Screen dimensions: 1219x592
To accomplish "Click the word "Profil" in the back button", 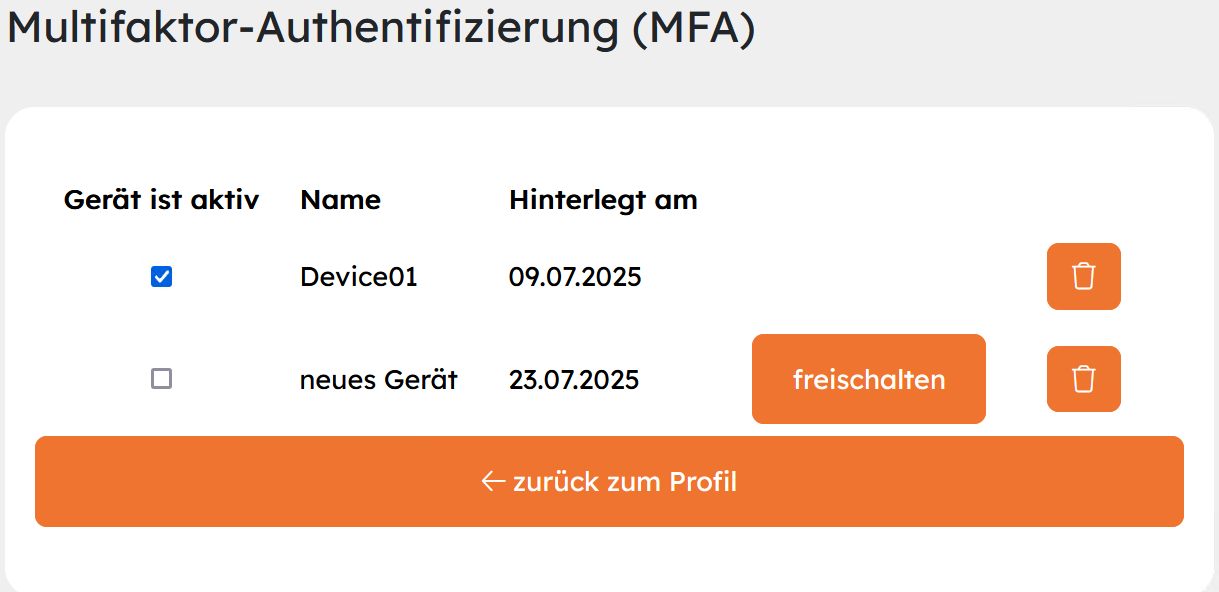I will 703,482.
